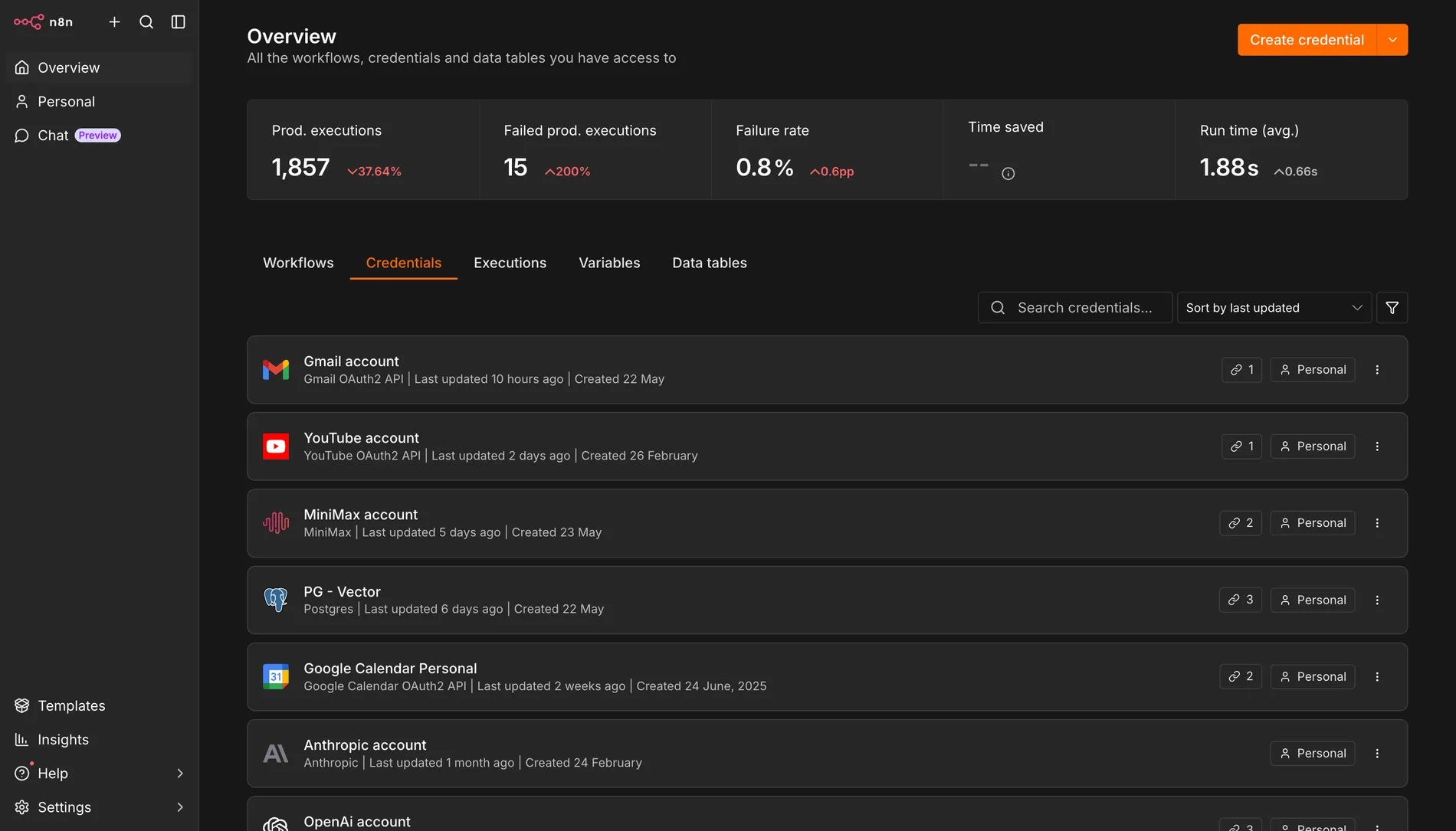Click Google Calendar Personal's linked workflows badge

(x=1241, y=677)
